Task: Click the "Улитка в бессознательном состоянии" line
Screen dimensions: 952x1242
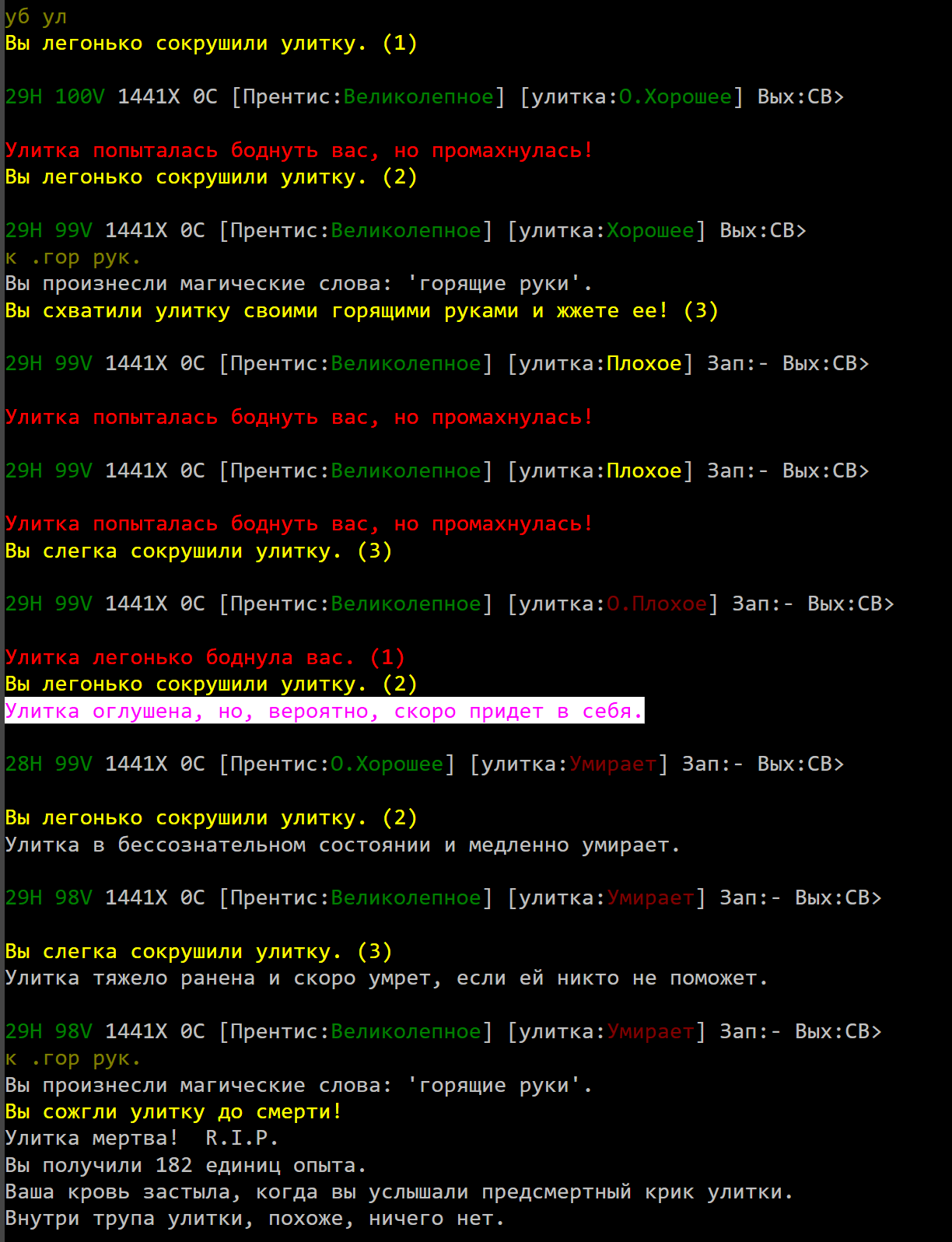Action: [x=342, y=845]
